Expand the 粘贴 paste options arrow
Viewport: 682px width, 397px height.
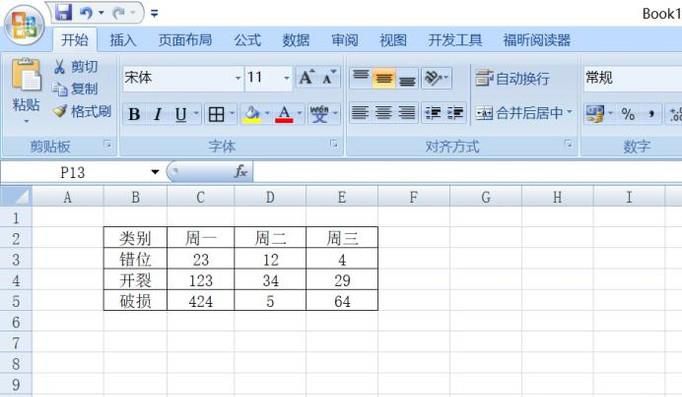pos(26,121)
